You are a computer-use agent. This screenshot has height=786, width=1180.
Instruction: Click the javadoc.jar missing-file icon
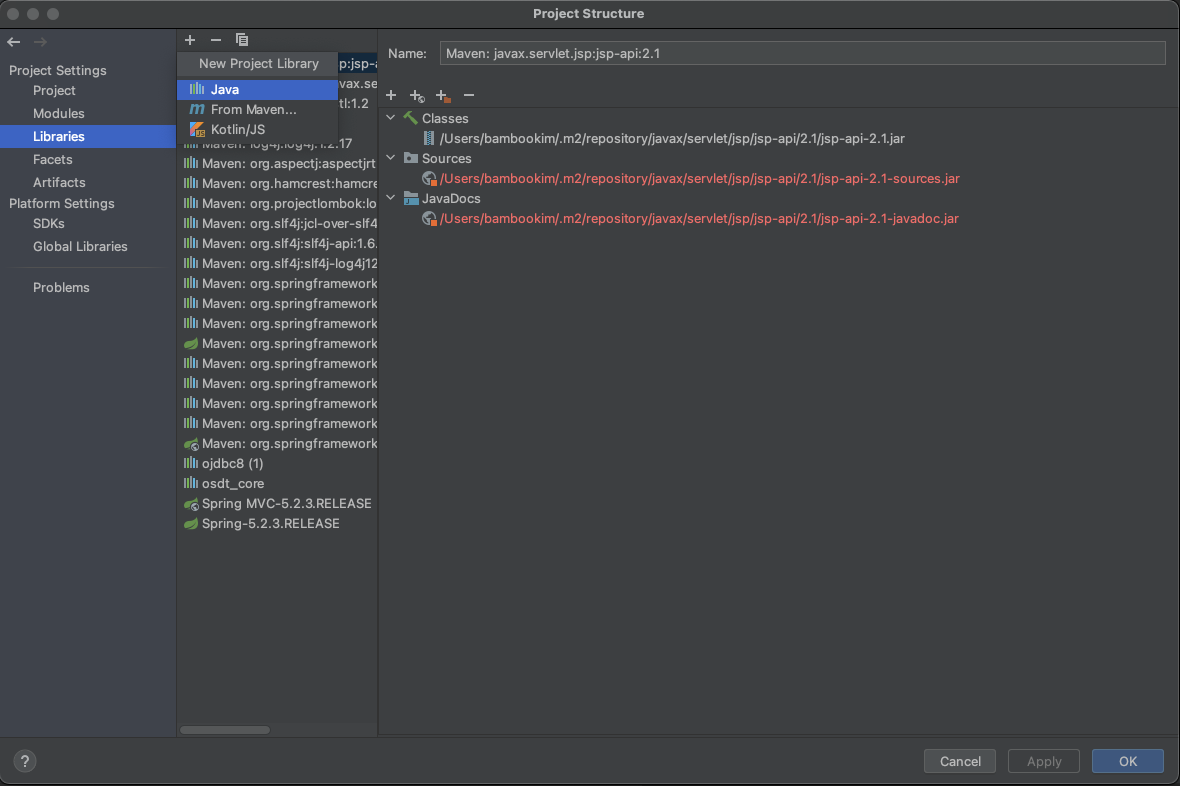click(429, 218)
